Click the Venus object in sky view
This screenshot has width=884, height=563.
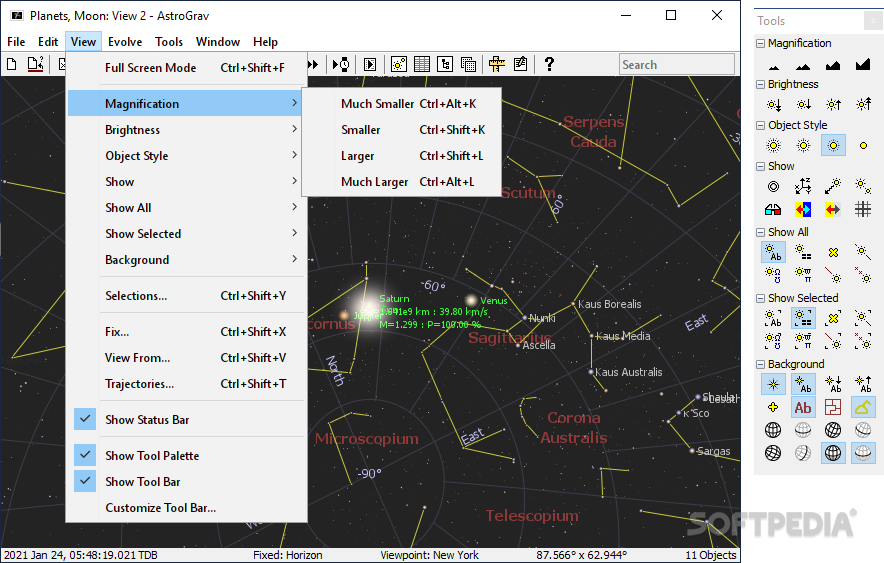click(471, 301)
